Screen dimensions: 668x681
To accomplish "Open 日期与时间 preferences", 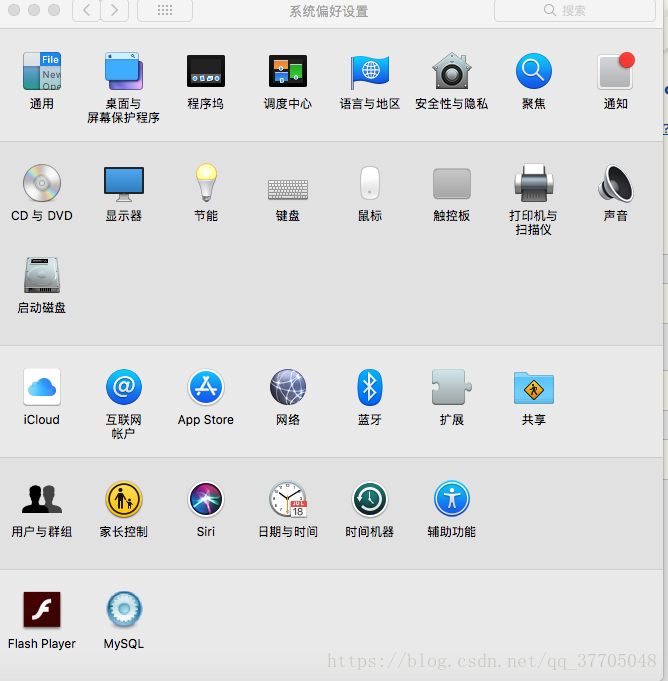I will [x=288, y=499].
